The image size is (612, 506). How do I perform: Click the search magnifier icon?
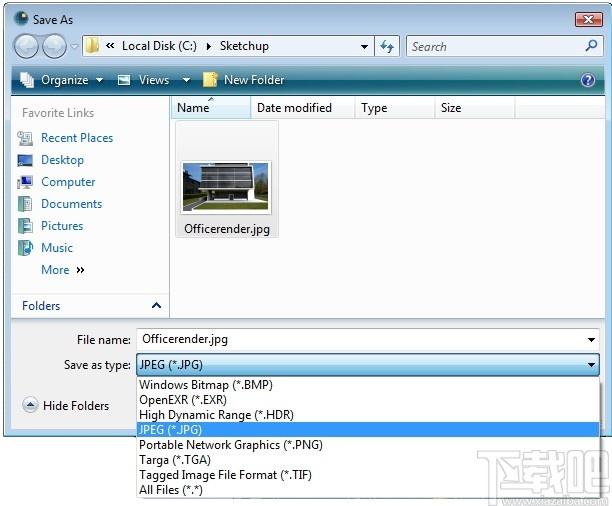point(591,46)
